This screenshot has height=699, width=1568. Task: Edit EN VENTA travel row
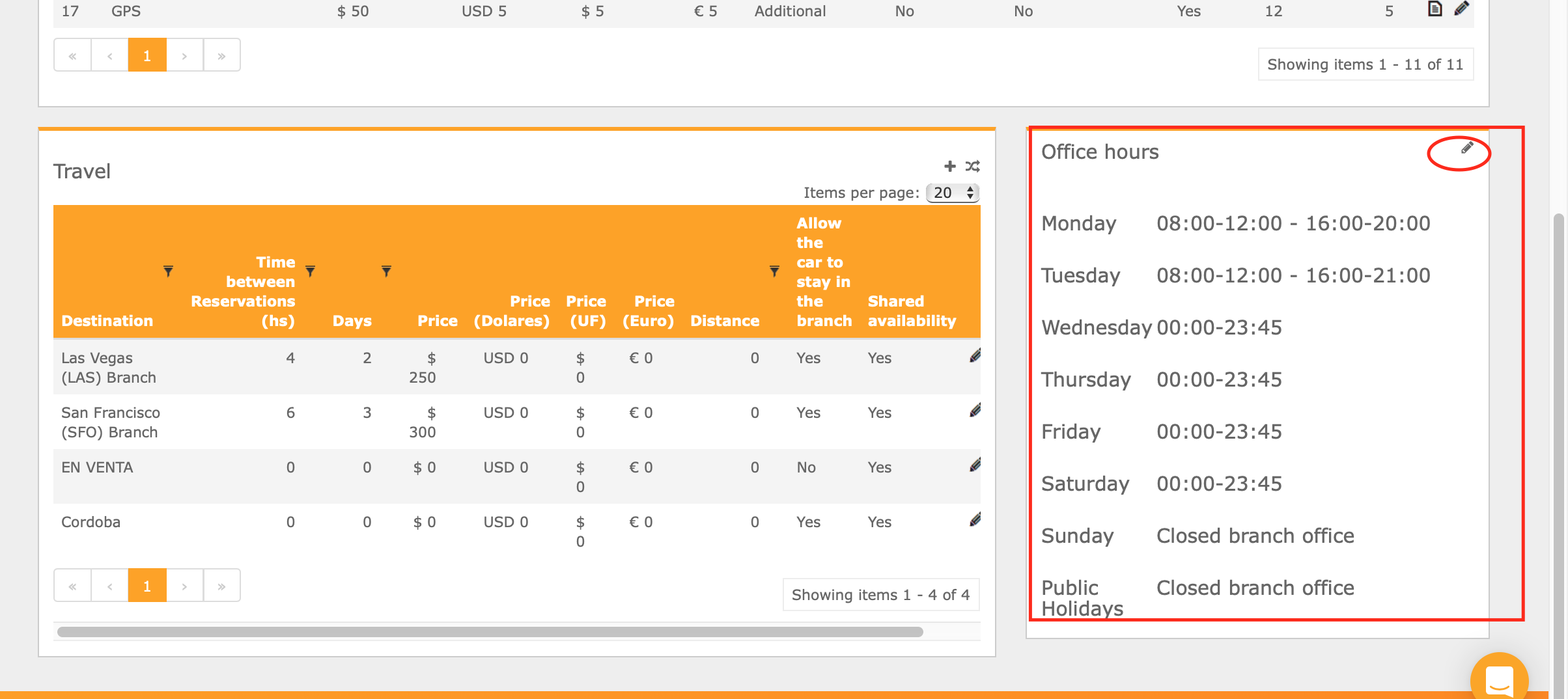pyautogui.click(x=975, y=465)
